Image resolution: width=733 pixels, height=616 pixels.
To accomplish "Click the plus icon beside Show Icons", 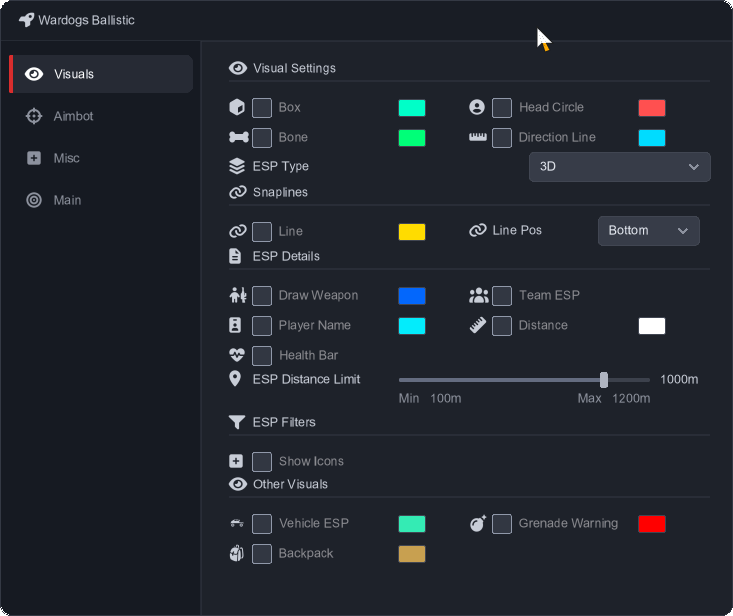I will click(x=236, y=461).
